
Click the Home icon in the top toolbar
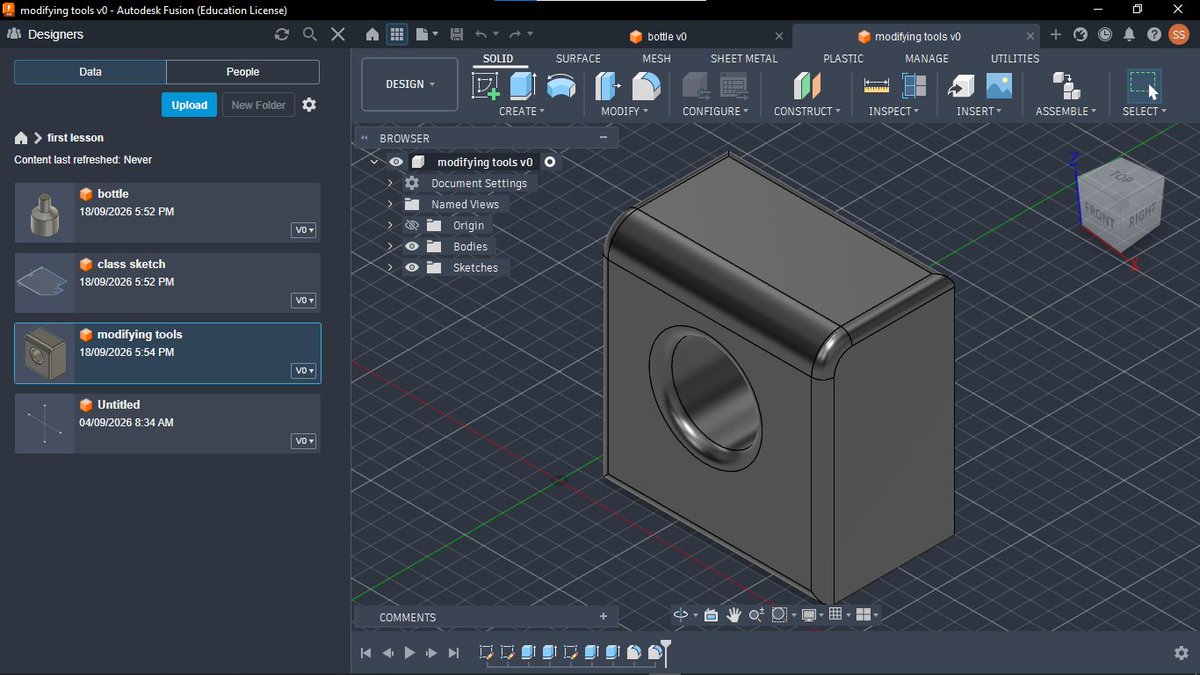[372, 34]
